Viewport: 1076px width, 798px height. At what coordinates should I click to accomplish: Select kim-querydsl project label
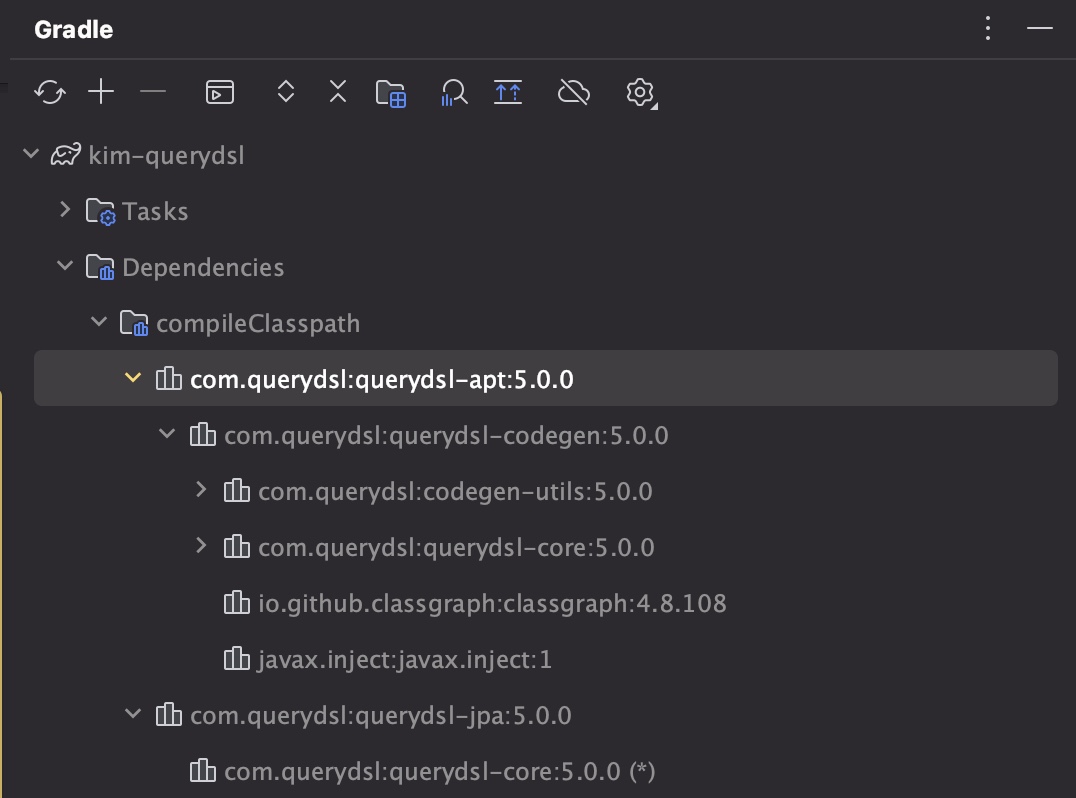click(x=166, y=156)
